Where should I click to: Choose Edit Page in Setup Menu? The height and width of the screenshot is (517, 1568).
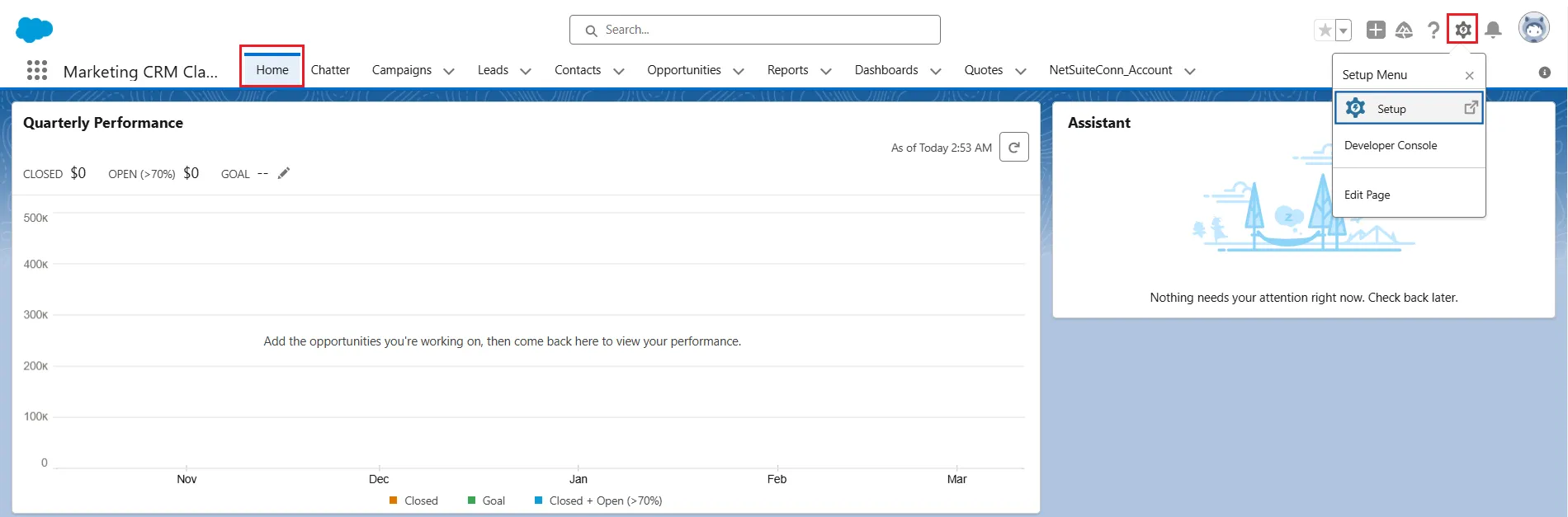1367,195
